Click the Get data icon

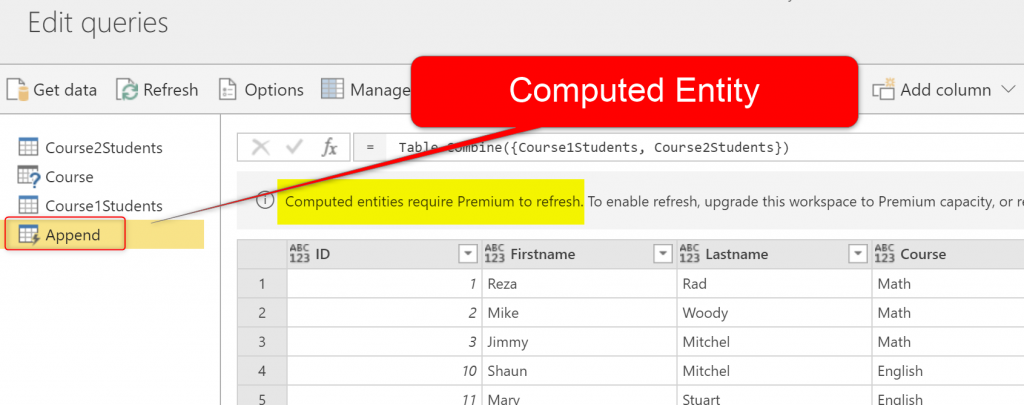(18, 90)
